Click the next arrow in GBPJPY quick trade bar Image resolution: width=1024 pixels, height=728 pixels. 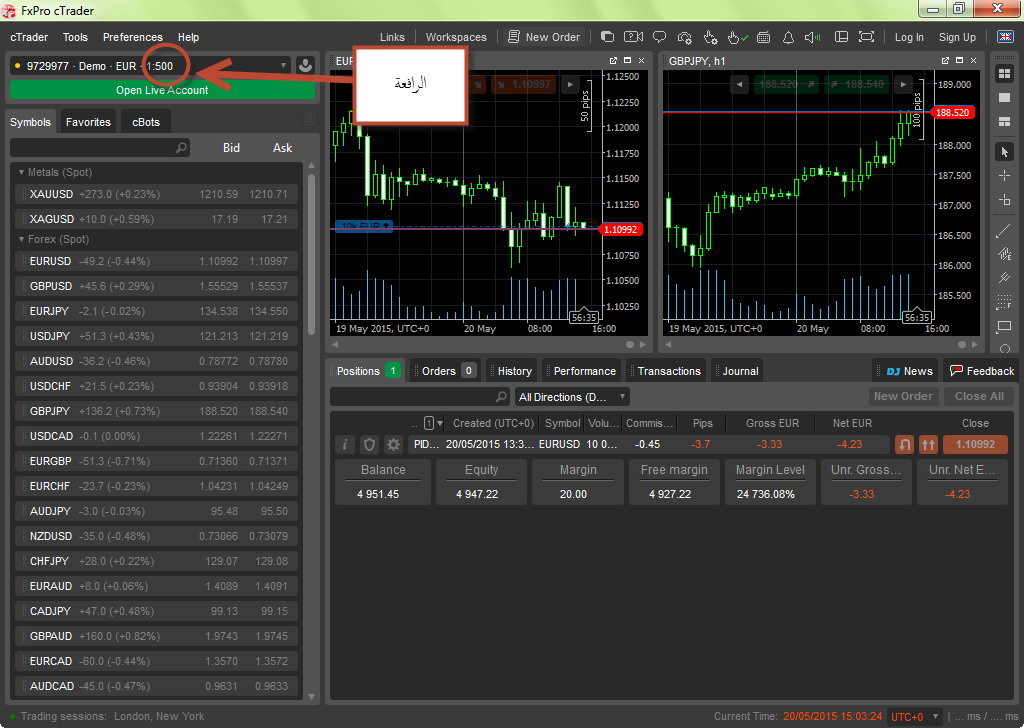tap(903, 84)
